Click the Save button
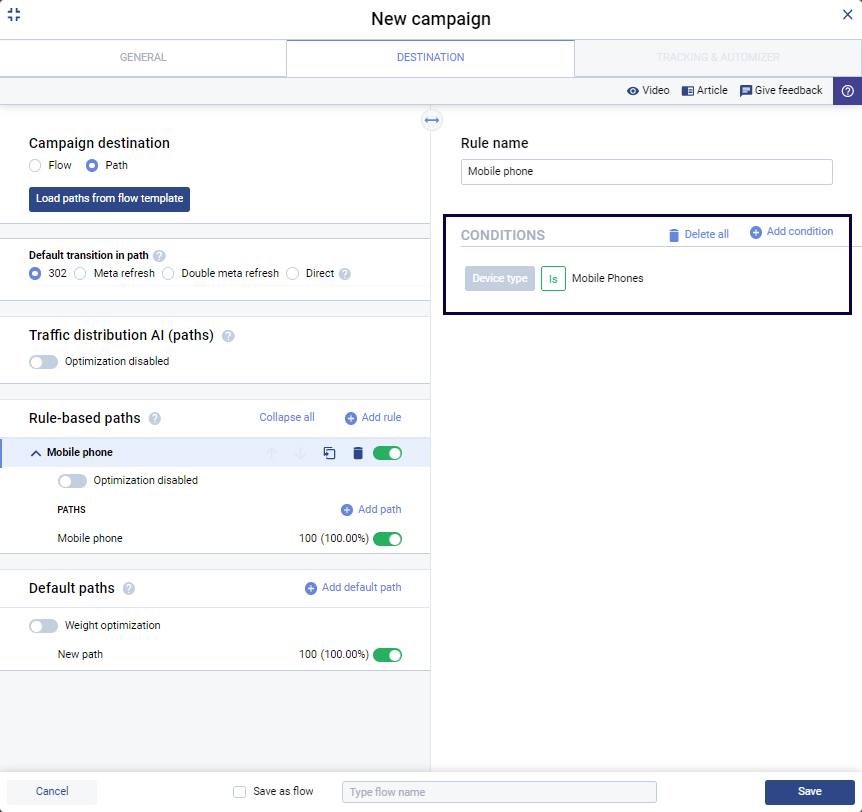The height and width of the screenshot is (812, 862). 809,792
